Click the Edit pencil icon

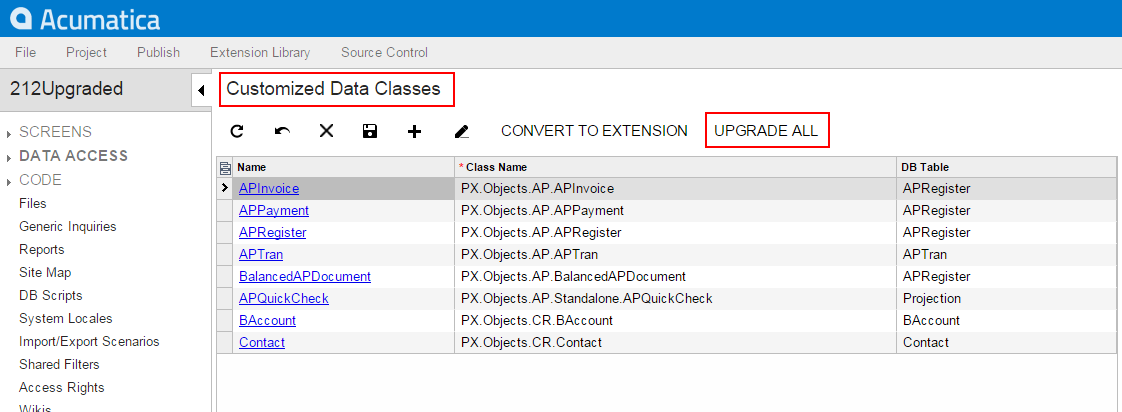(x=461, y=131)
